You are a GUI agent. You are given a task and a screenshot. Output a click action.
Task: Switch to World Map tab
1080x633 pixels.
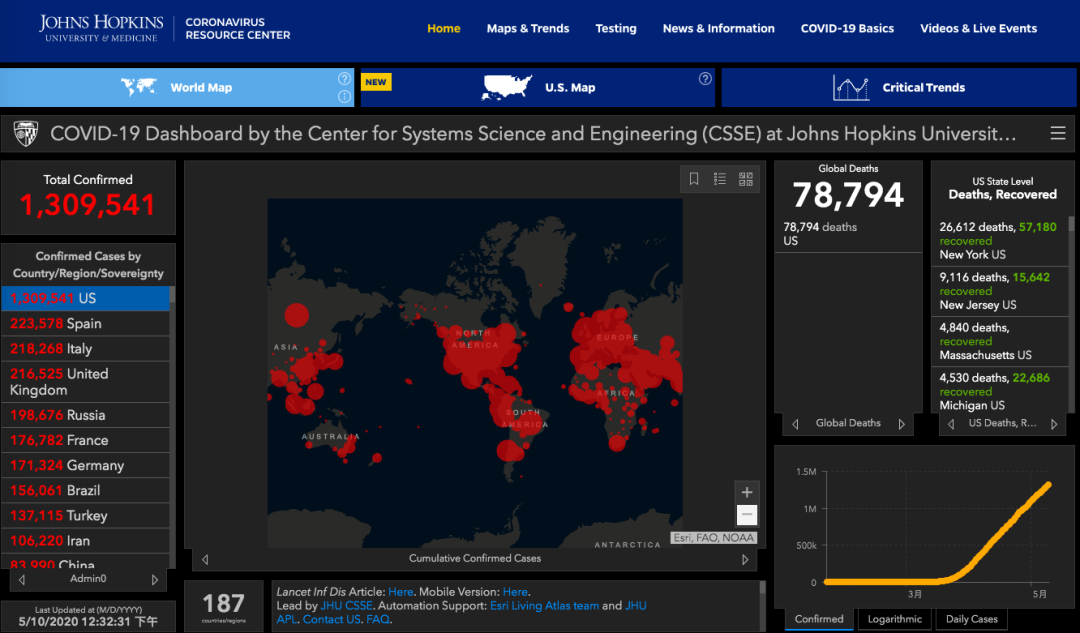click(x=177, y=87)
